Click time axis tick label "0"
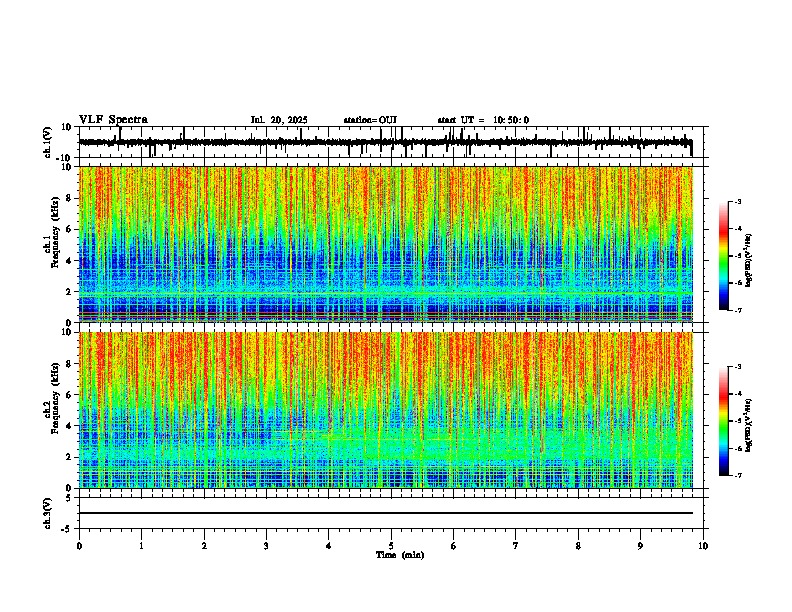Viewport: 792px width, 612px height. click(79, 546)
